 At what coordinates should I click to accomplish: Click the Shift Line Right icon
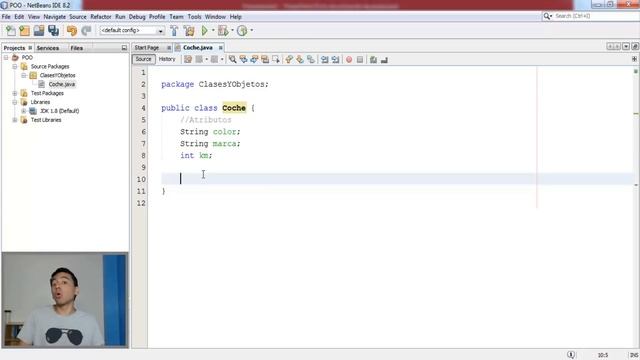336,60
